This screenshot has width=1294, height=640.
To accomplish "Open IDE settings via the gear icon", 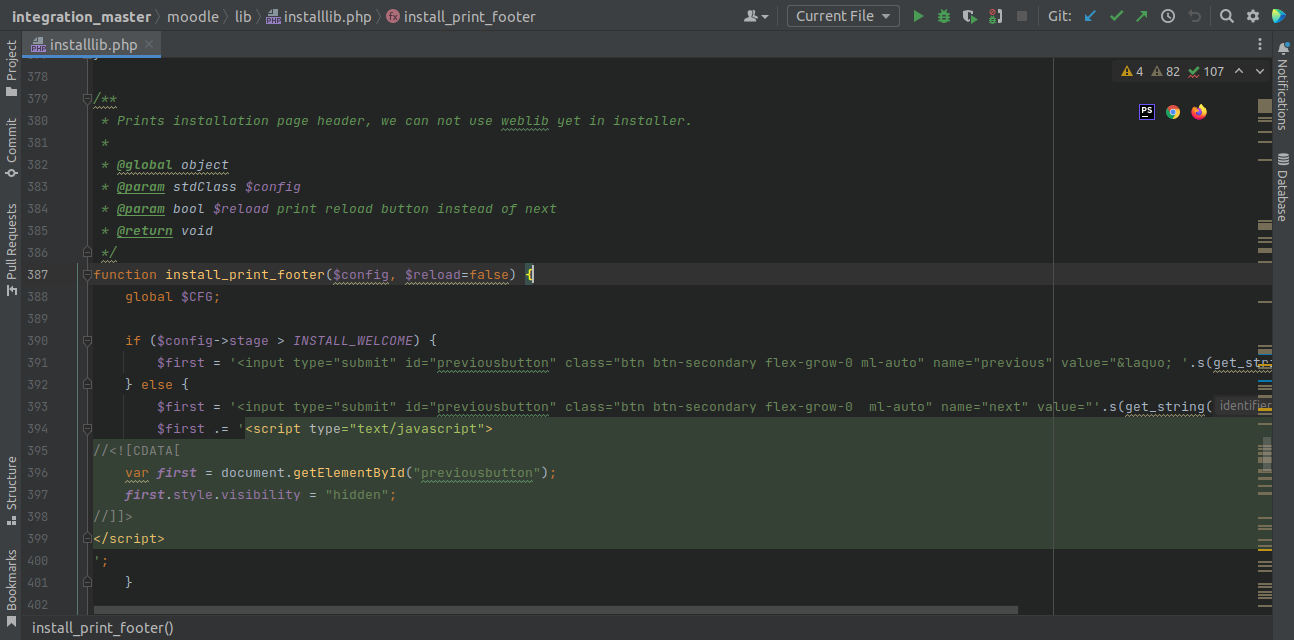I will point(1253,16).
